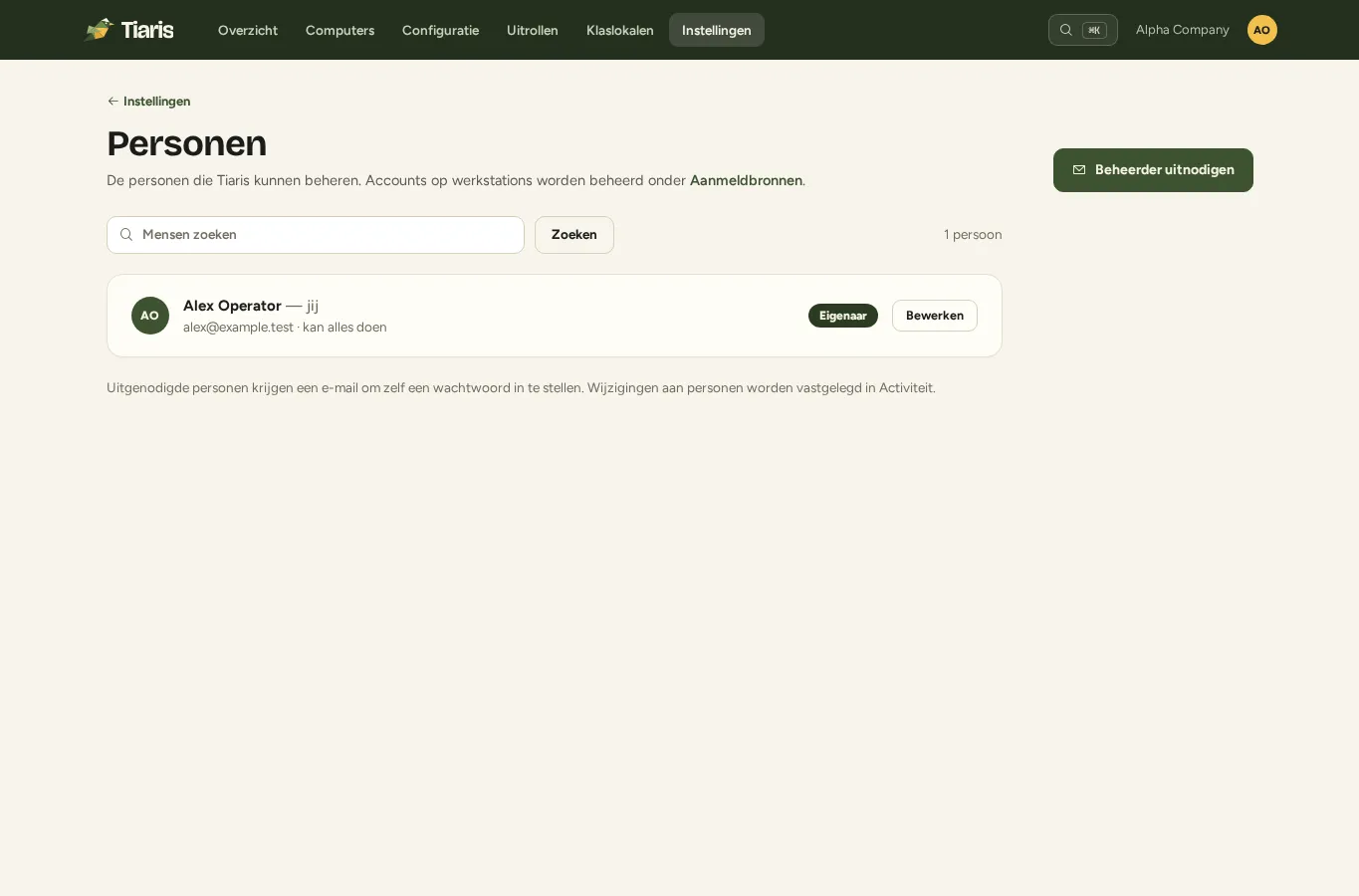Follow the Aanmeldbronnen link
The image size is (1359, 896).
[x=746, y=181]
